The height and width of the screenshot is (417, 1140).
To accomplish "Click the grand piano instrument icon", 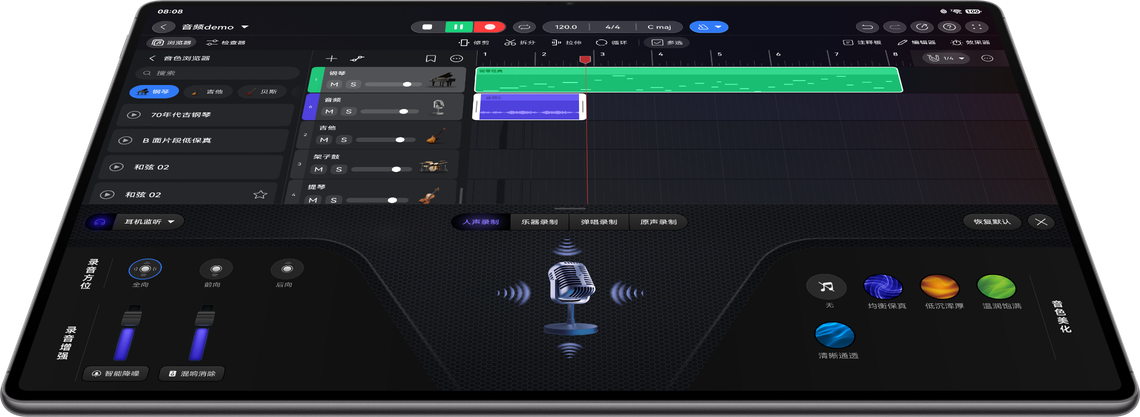I will click(x=442, y=79).
